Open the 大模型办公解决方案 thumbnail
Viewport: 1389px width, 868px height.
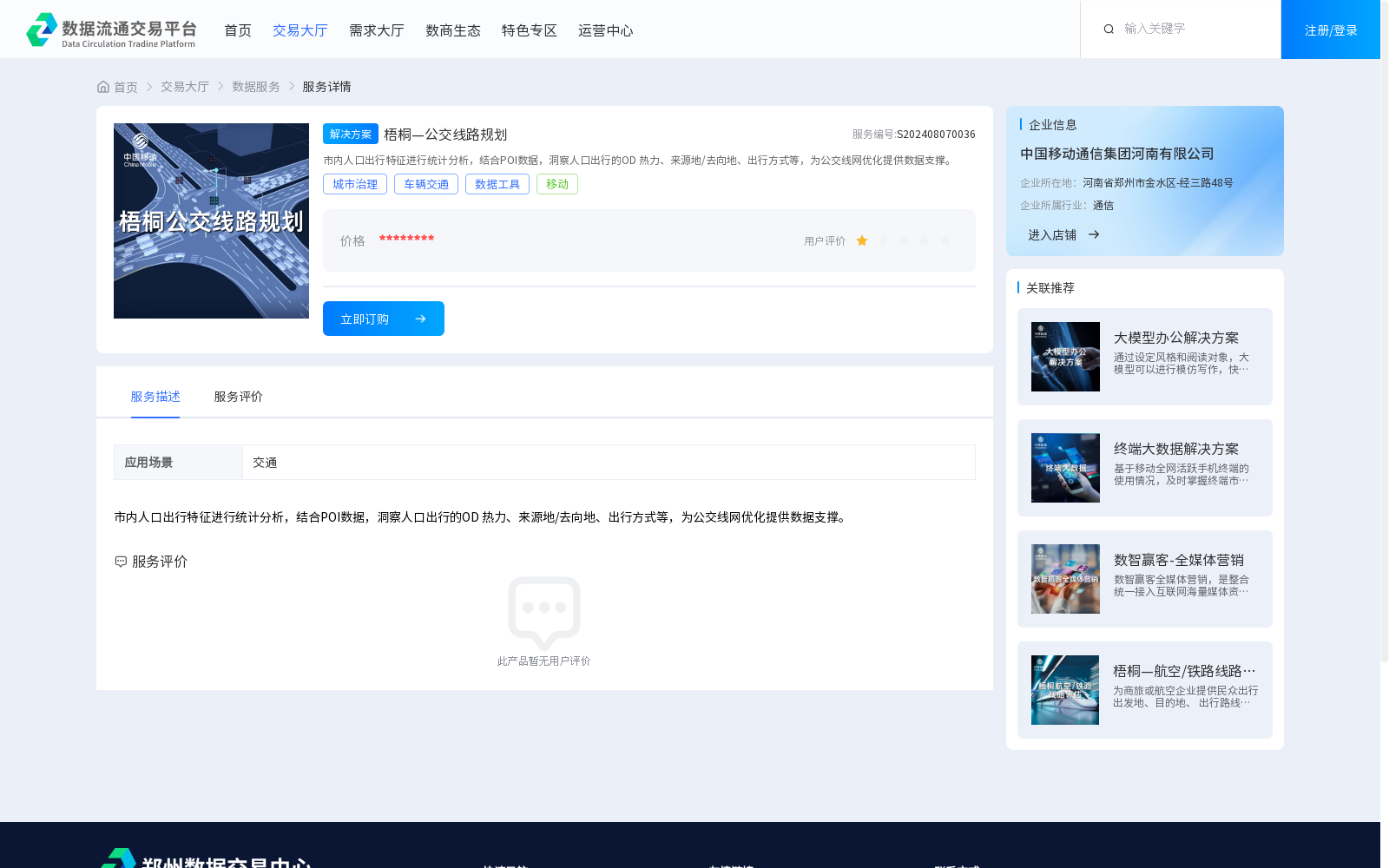tap(1065, 357)
